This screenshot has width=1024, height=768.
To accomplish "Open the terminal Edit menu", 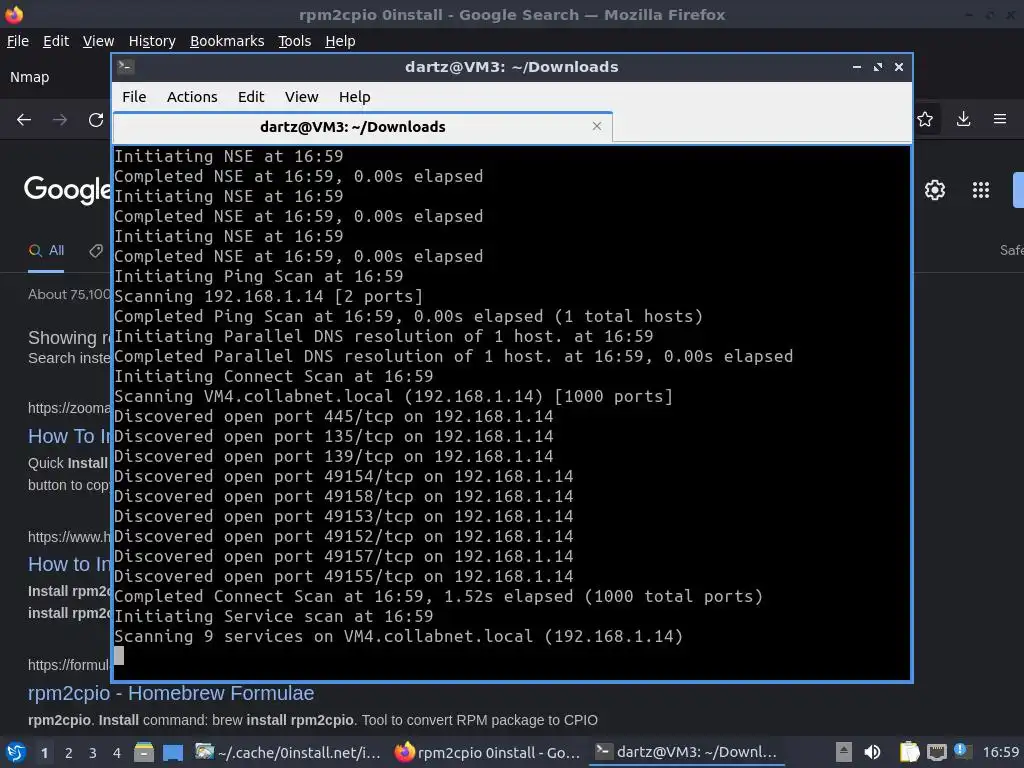I will tap(251, 97).
